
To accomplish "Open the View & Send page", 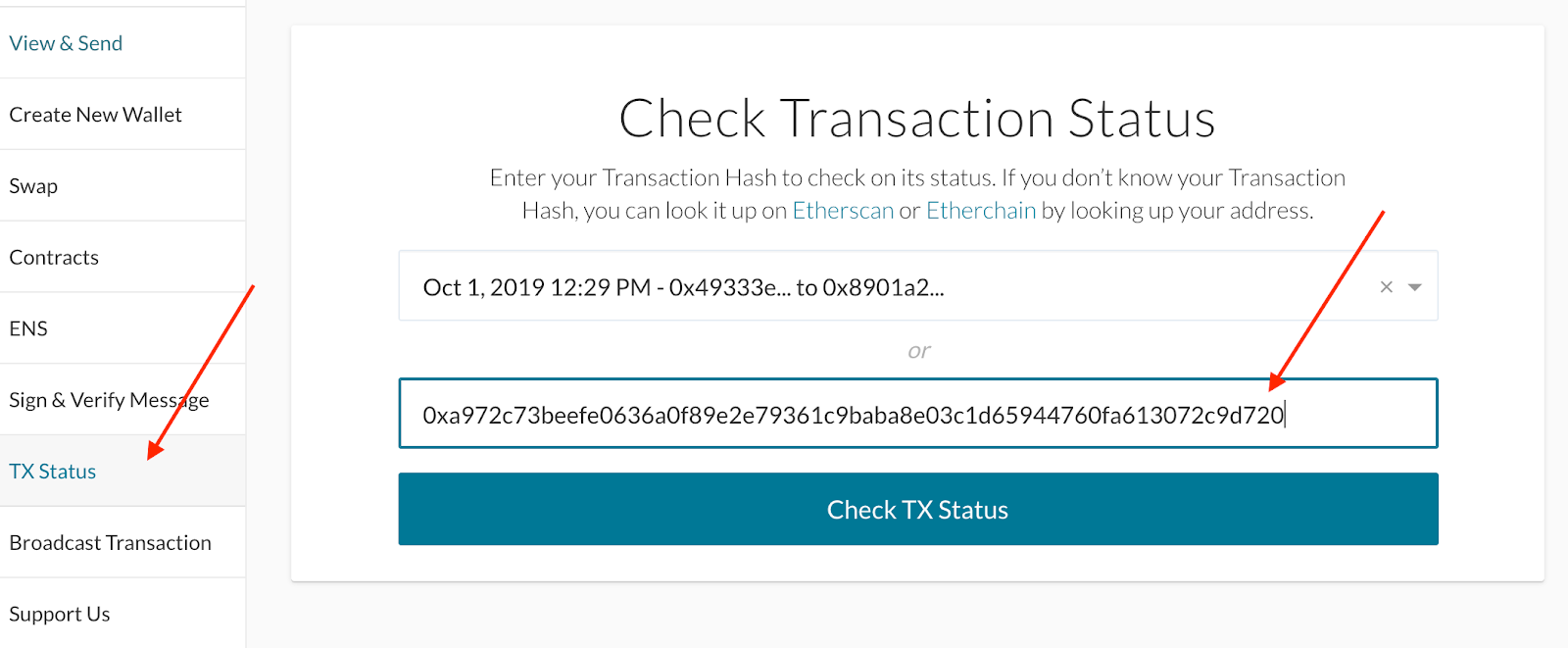I will [65, 42].
